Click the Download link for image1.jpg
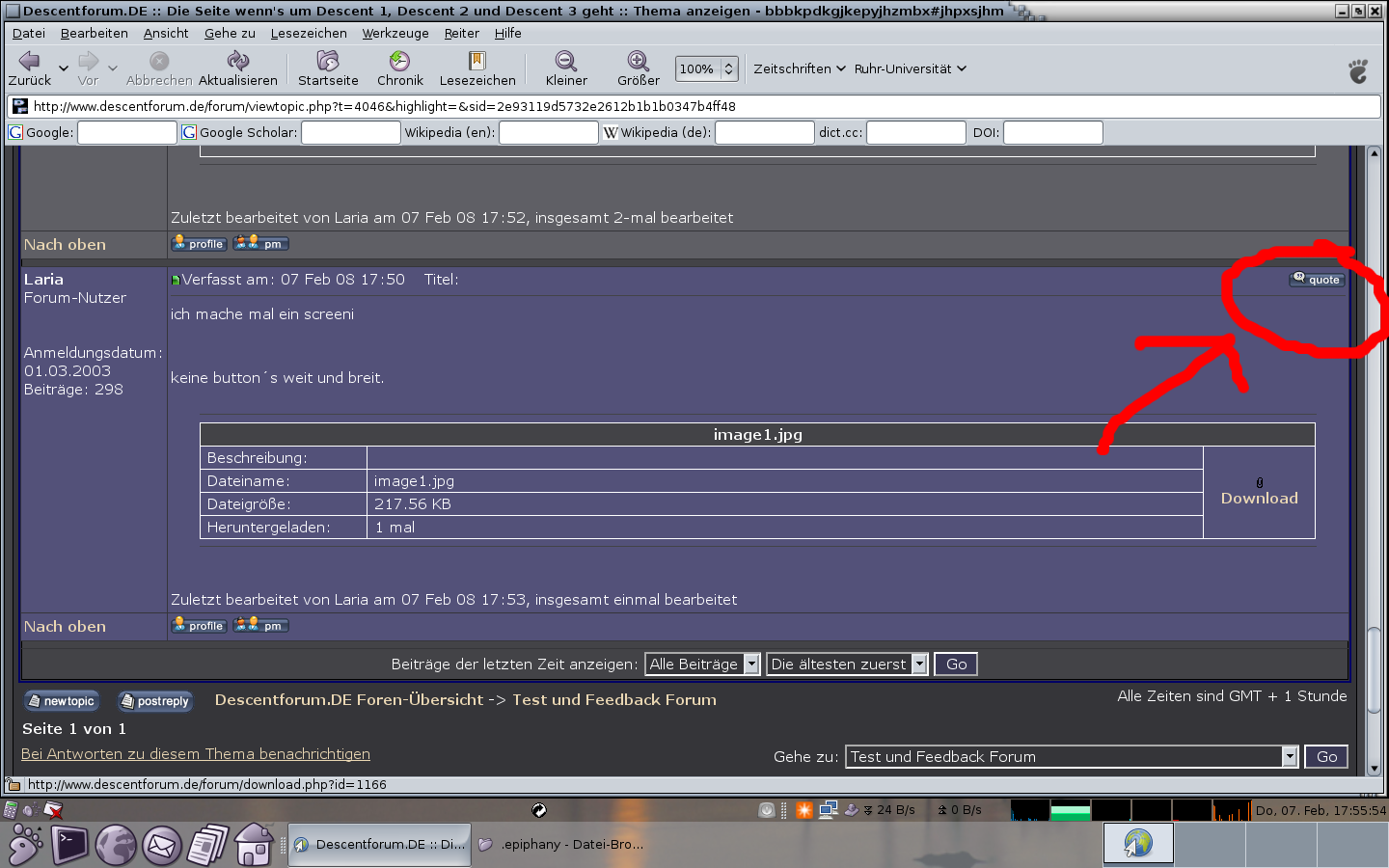1389x868 pixels. pyautogui.click(x=1259, y=498)
